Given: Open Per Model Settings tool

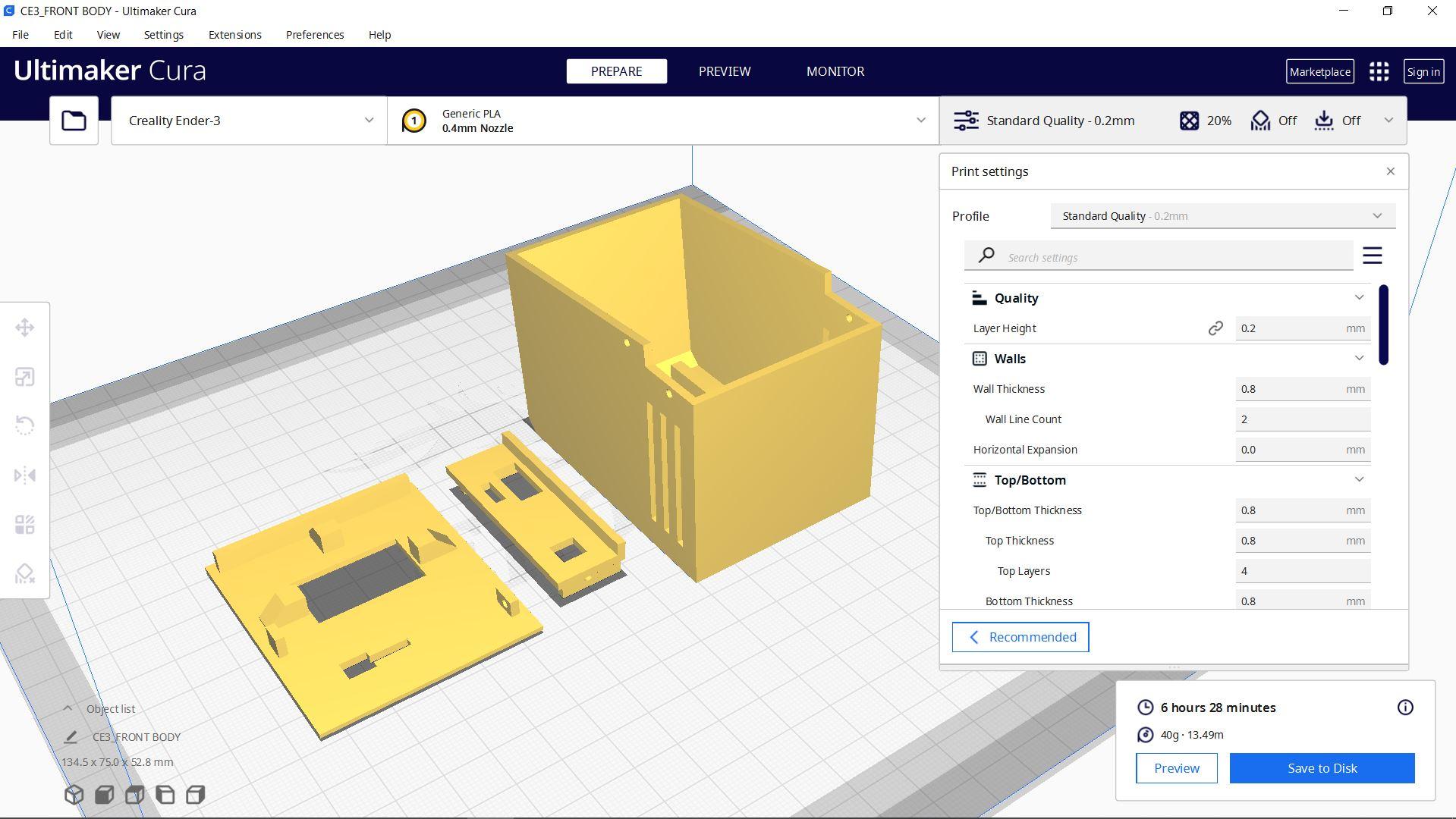Looking at the screenshot, I should point(25,525).
